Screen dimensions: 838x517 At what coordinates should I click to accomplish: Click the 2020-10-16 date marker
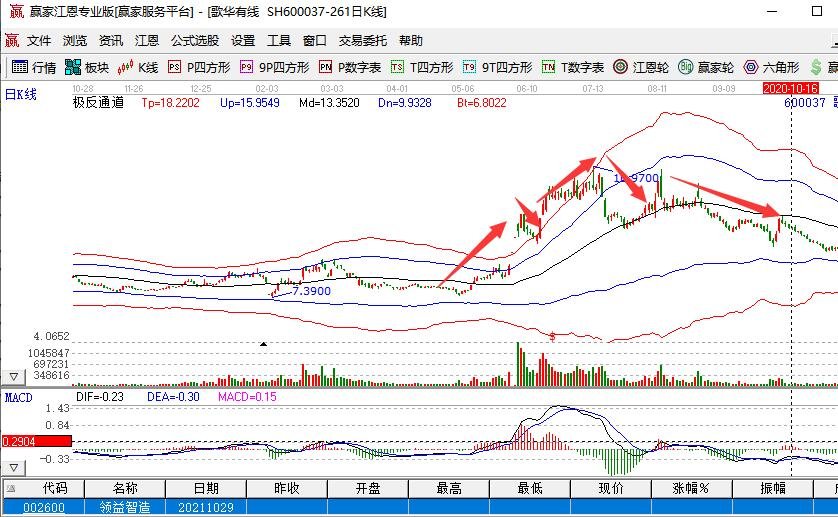click(x=790, y=88)
